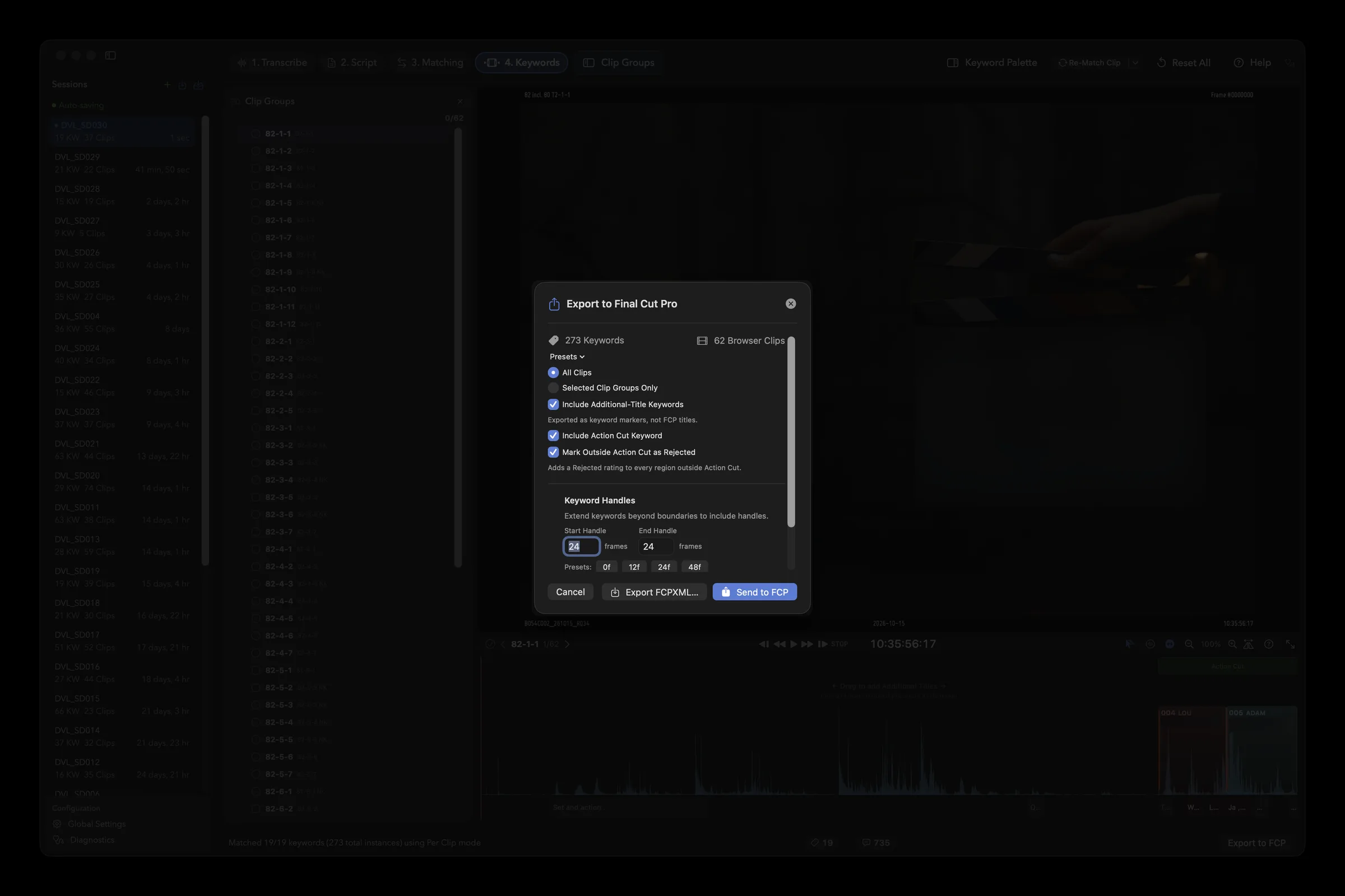Apply the 0f handle preset
The height and width of the screenshot is (896, 1345).
tap(606, 567)
